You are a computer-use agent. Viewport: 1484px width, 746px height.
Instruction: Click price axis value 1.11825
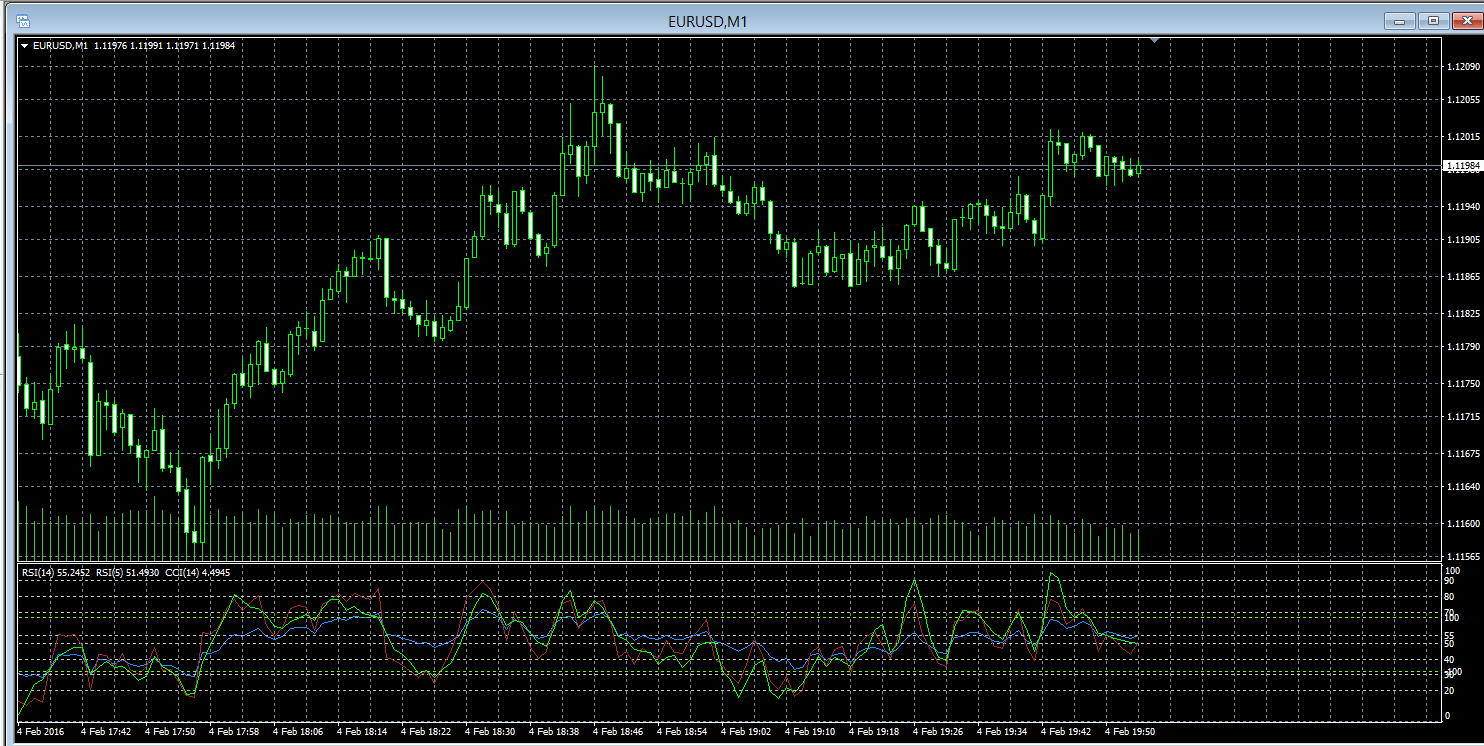[x=1462, y=314]
